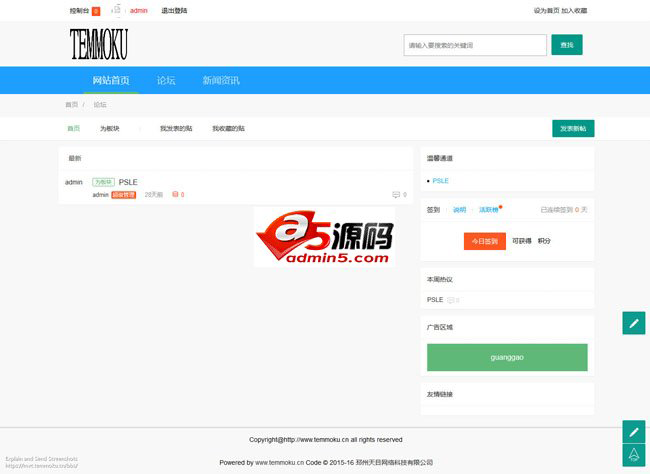Open the PSLE post title in the list
Screen dimensions: 650x474
click(128, 182)
